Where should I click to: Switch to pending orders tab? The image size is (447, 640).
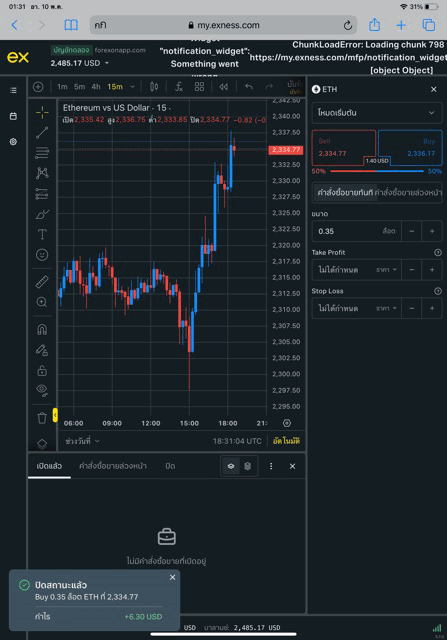(x=113, y=466)
